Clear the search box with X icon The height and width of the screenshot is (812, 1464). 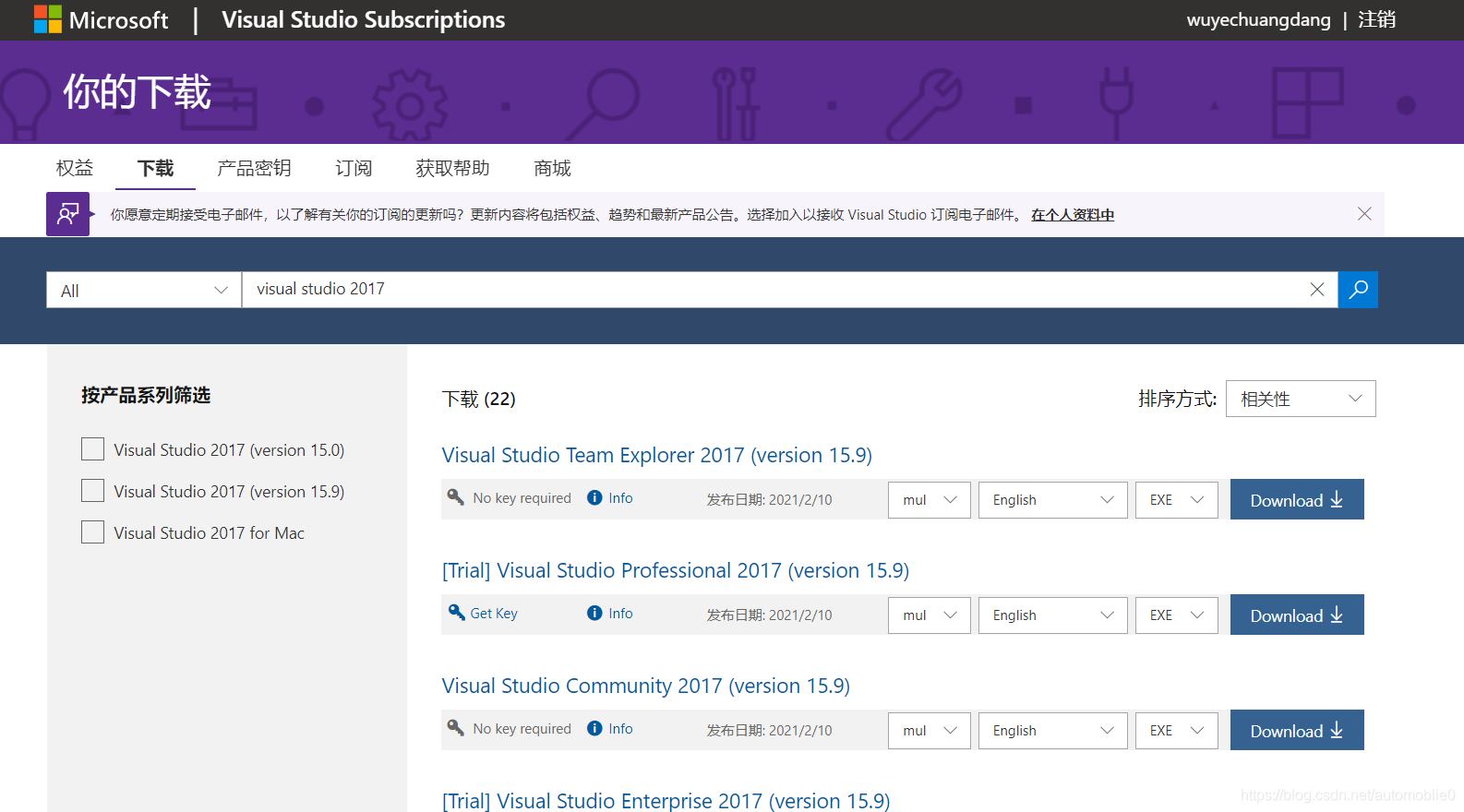coord(1317,290)
